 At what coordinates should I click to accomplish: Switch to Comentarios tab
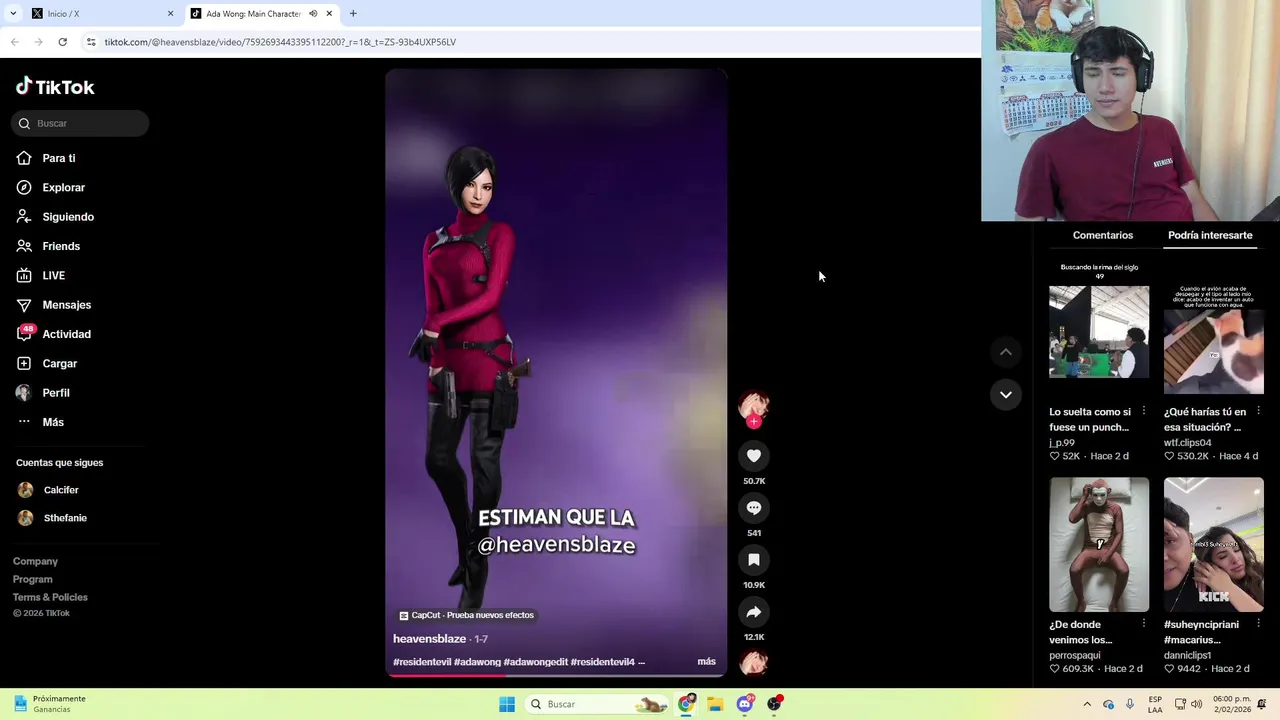(1103, 235)
